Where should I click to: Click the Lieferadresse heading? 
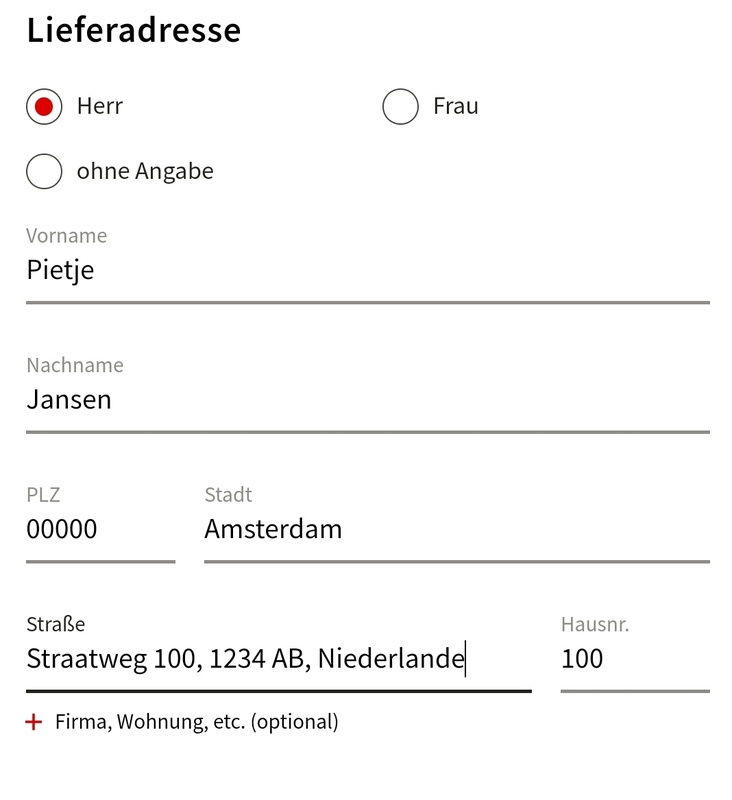pos(134,30)
